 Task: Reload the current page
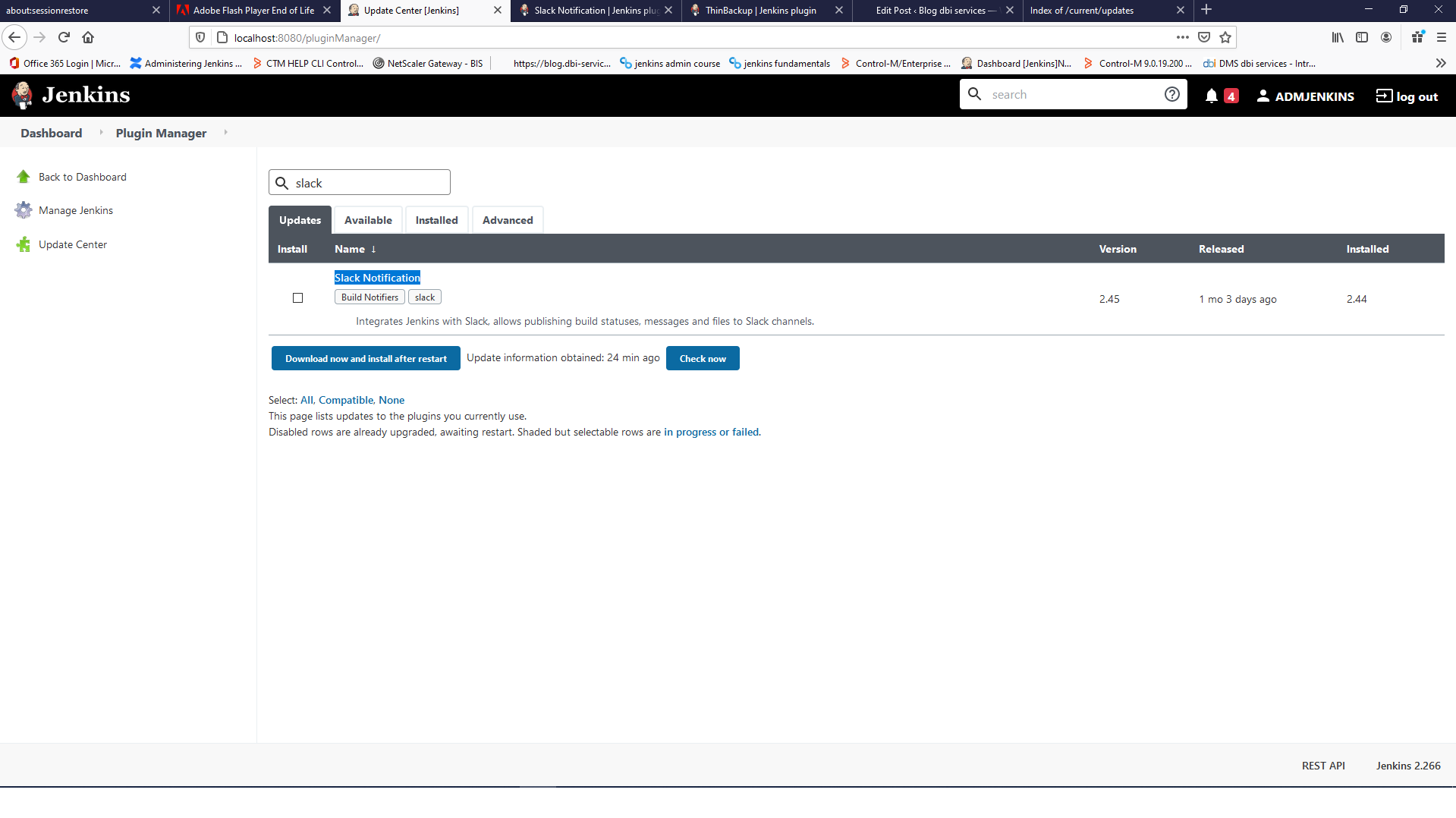click(x=64, y=37)
